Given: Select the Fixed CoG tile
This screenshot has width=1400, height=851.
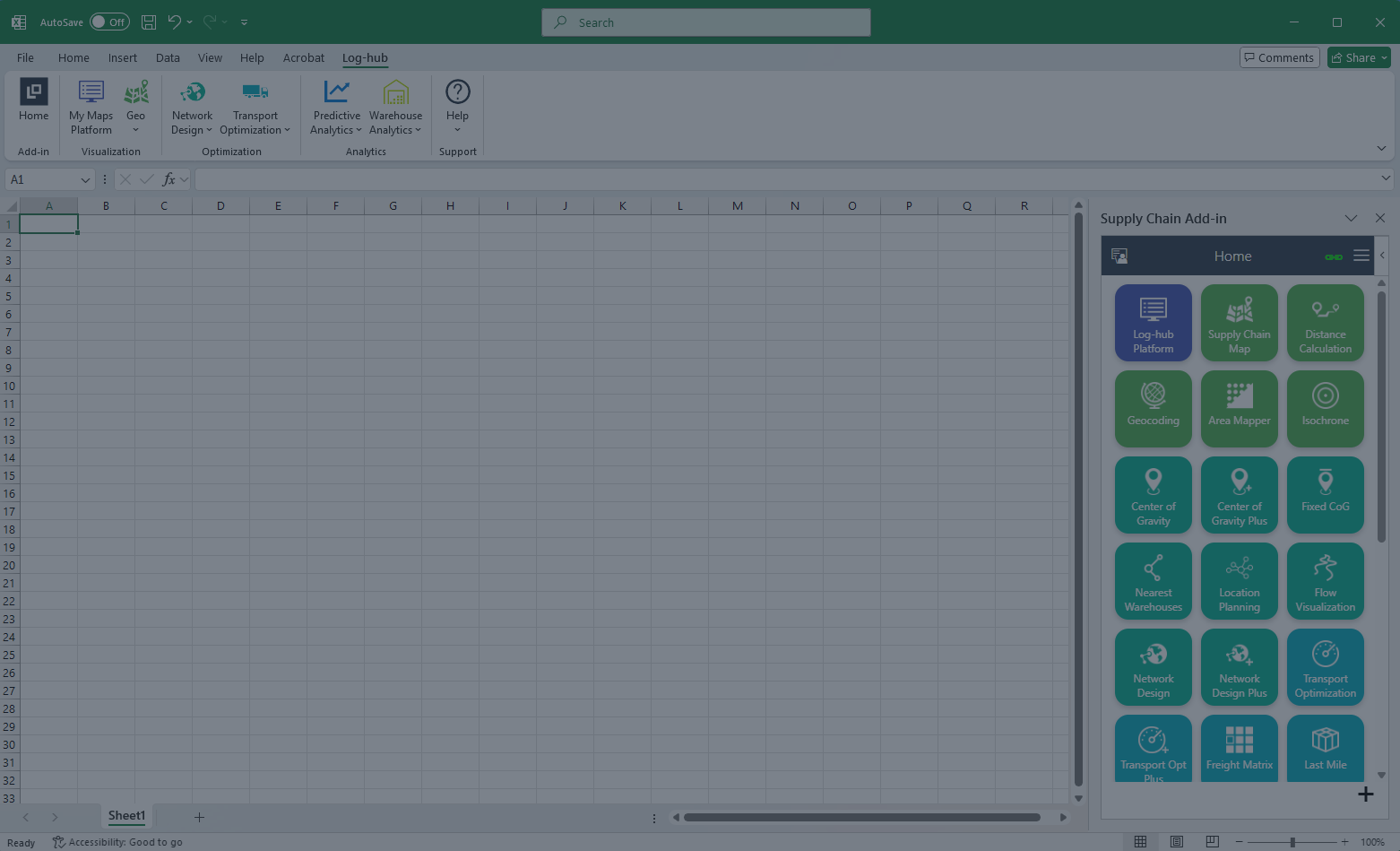Looking at the screenshot, I should pos(1326,495).
